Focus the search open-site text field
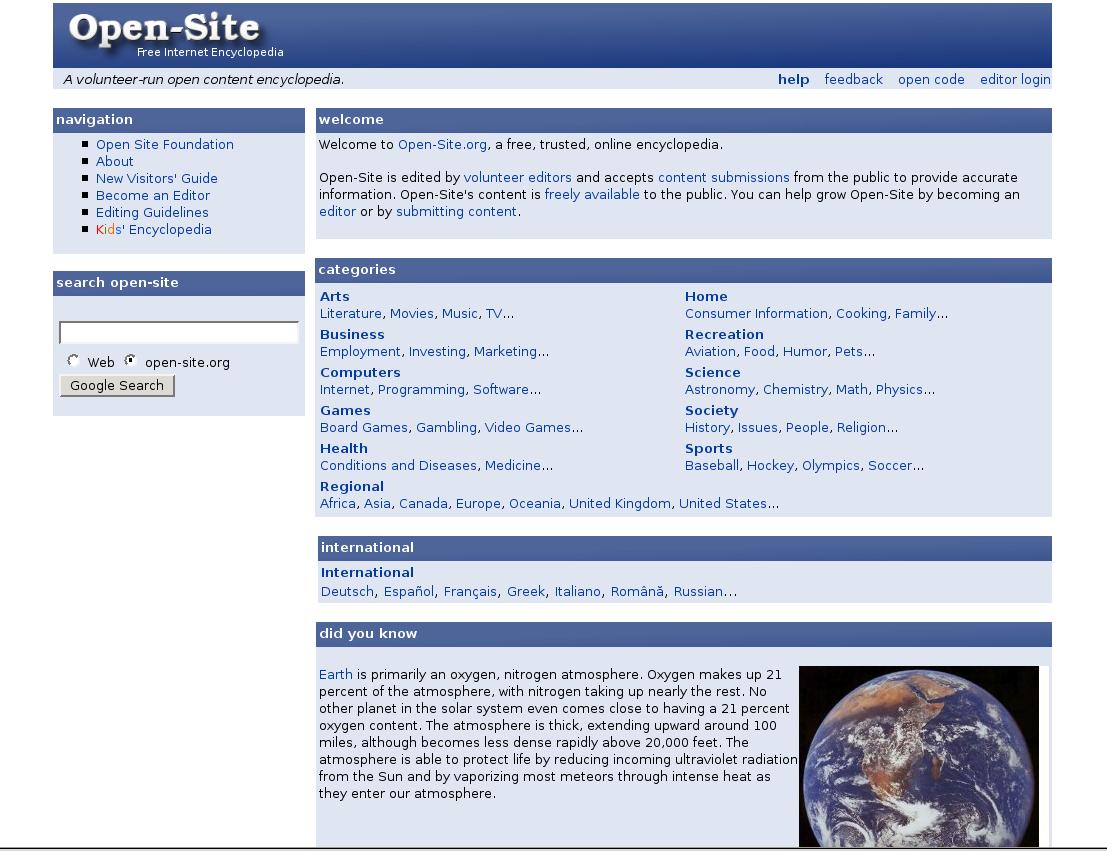Viewport: 1107px width, 851px height. click(179, 332)
